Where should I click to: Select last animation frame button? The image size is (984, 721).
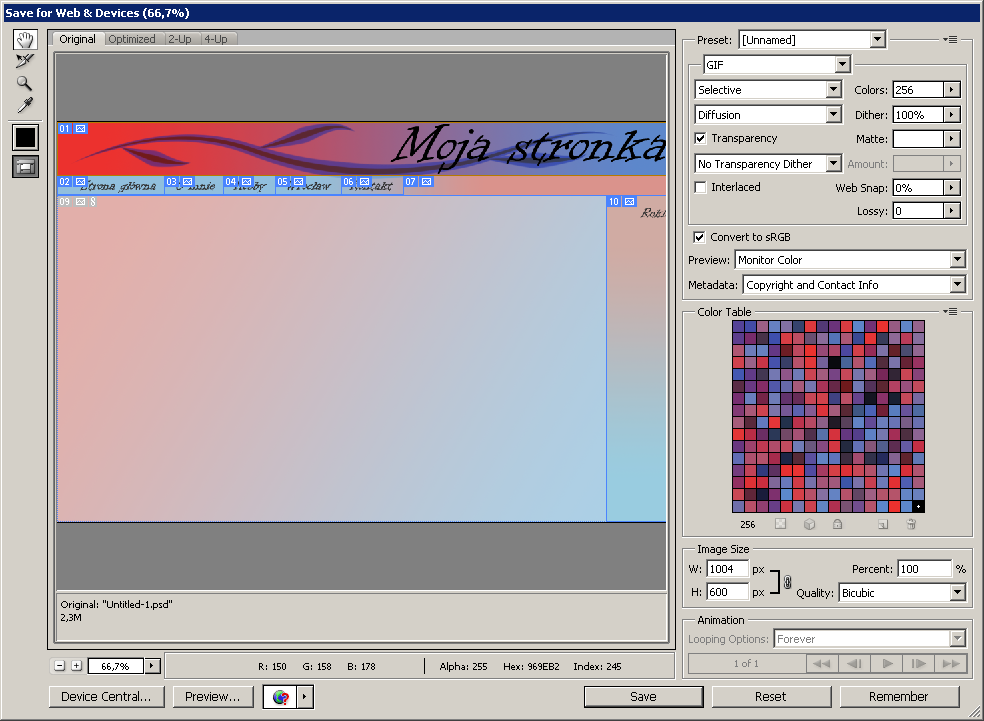tap(951, 663)
